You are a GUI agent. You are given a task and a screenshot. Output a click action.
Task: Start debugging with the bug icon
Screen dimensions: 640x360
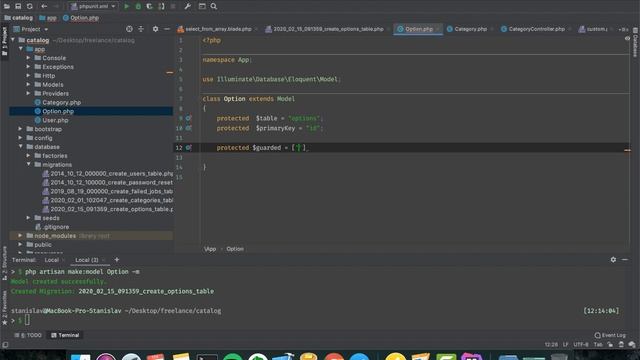tap(138, 6)
